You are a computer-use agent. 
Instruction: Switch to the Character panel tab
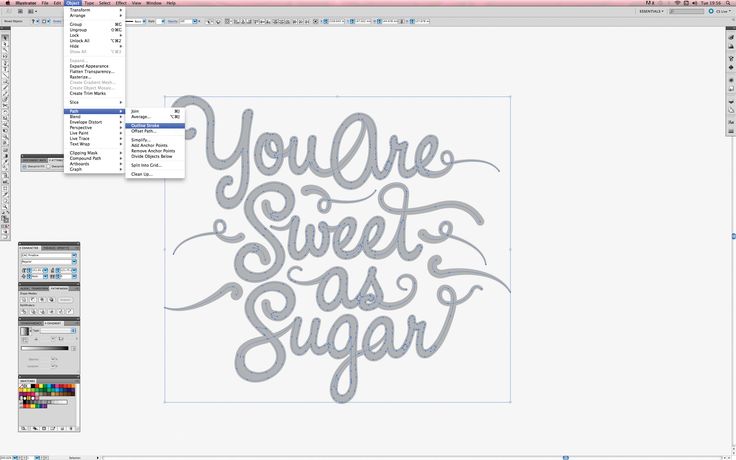(30, 248)
